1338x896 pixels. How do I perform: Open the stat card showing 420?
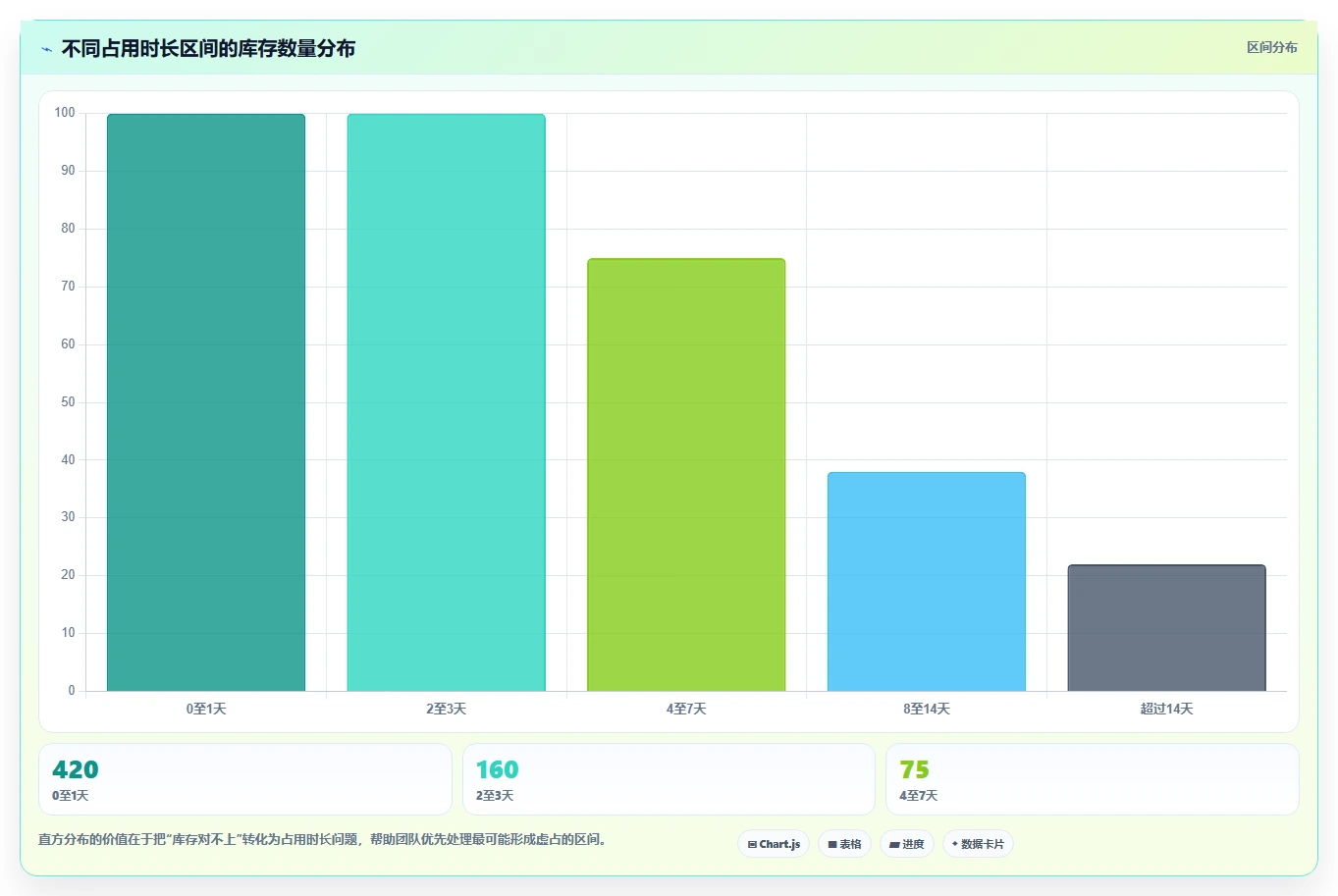245,779
